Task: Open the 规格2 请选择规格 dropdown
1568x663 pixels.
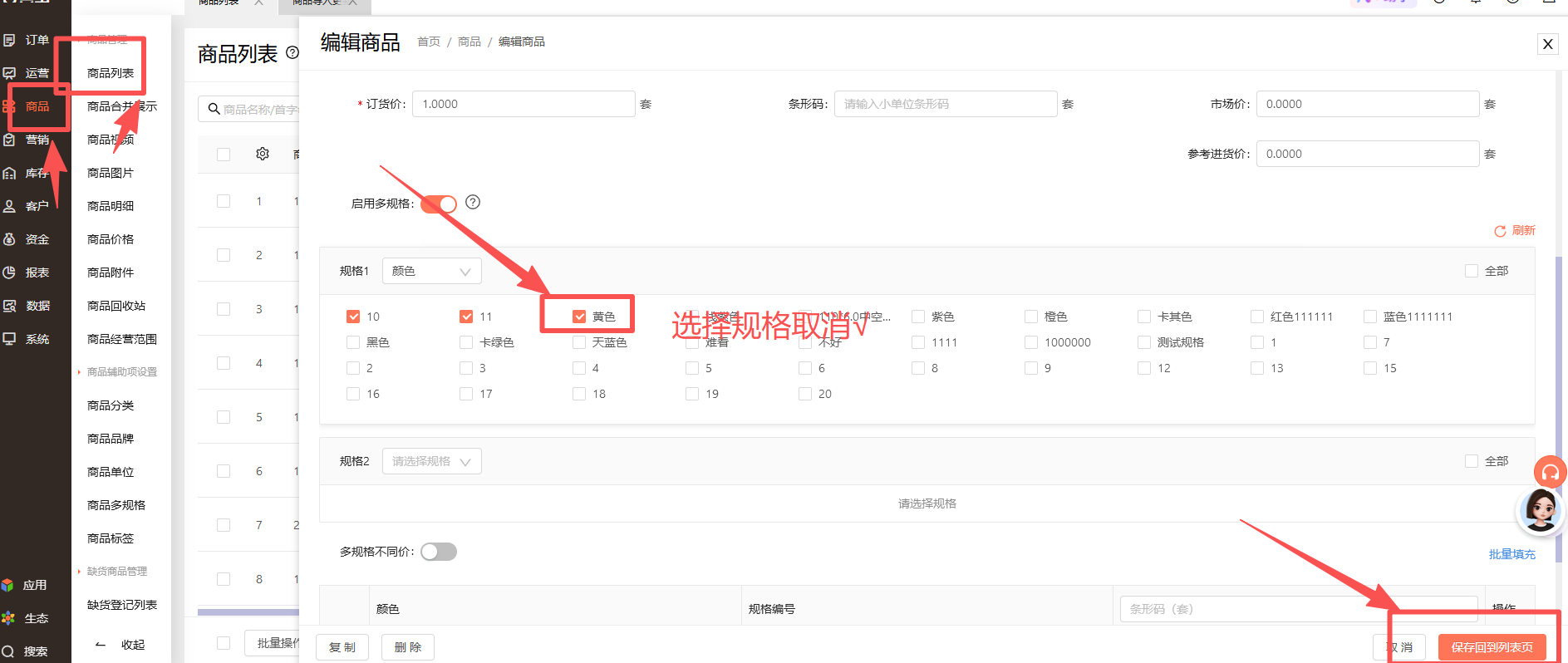Action: (432, 461)
